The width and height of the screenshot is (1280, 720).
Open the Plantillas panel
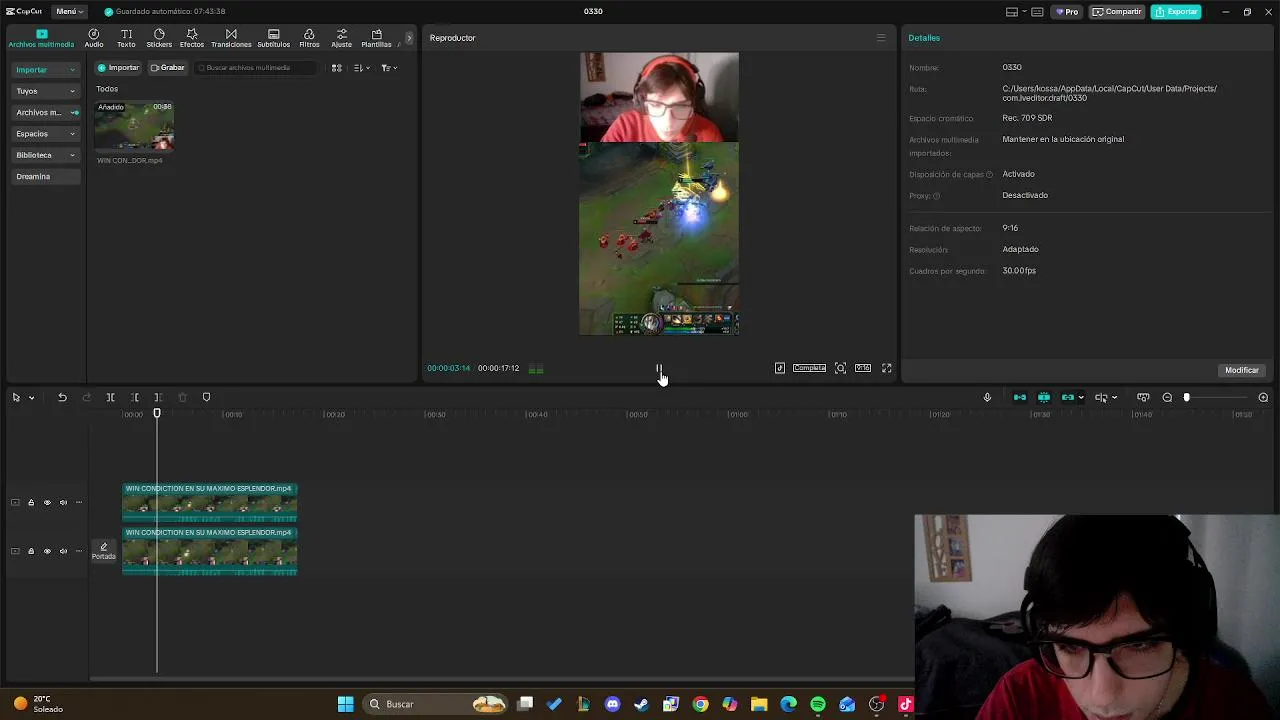point(376,38)
